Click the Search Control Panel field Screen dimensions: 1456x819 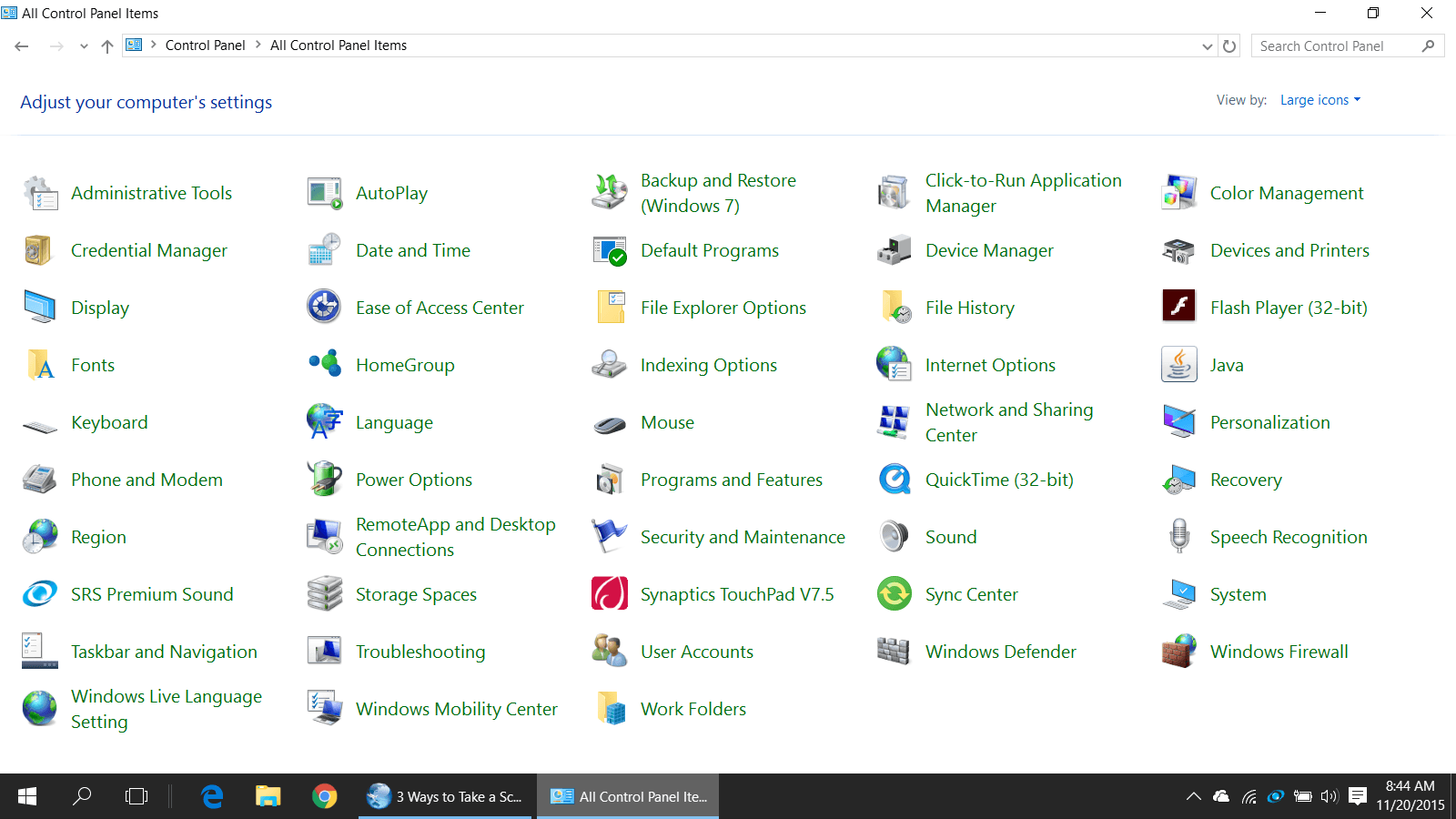coord(1348,45)
